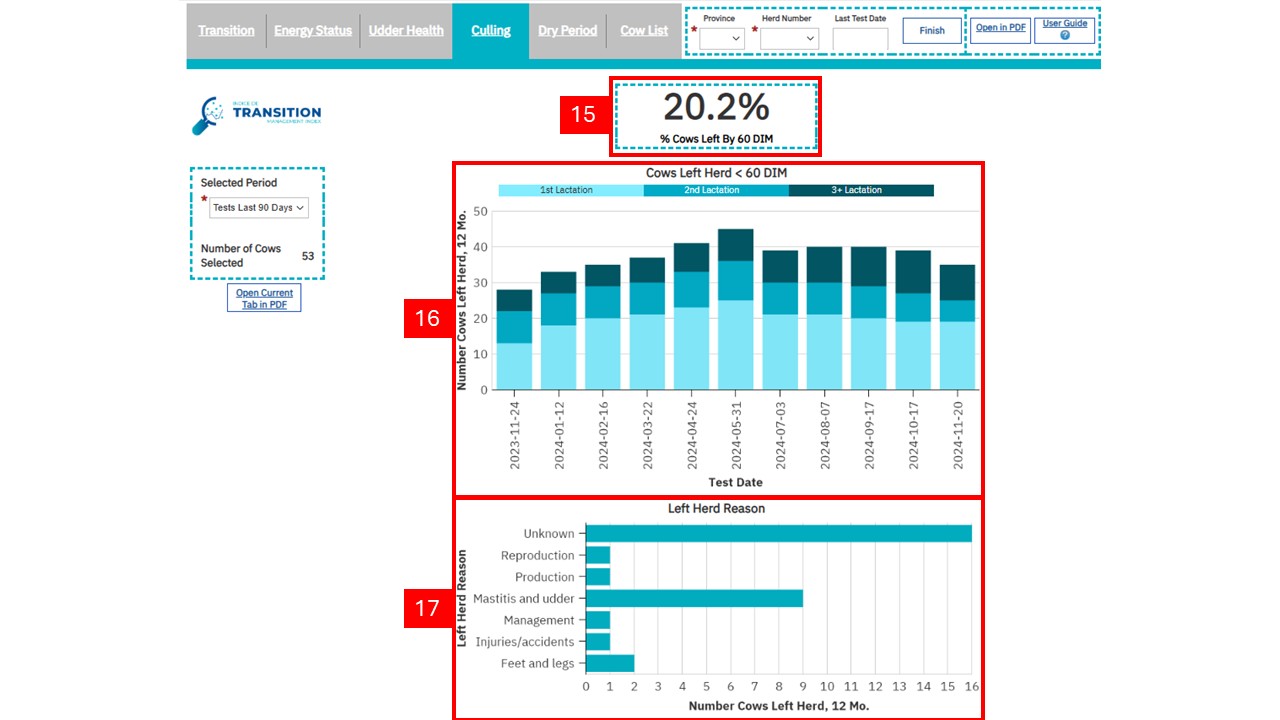Click Open Current Tab in PDF
Viewport: 1280px width, 720px height.
point(264,299)
